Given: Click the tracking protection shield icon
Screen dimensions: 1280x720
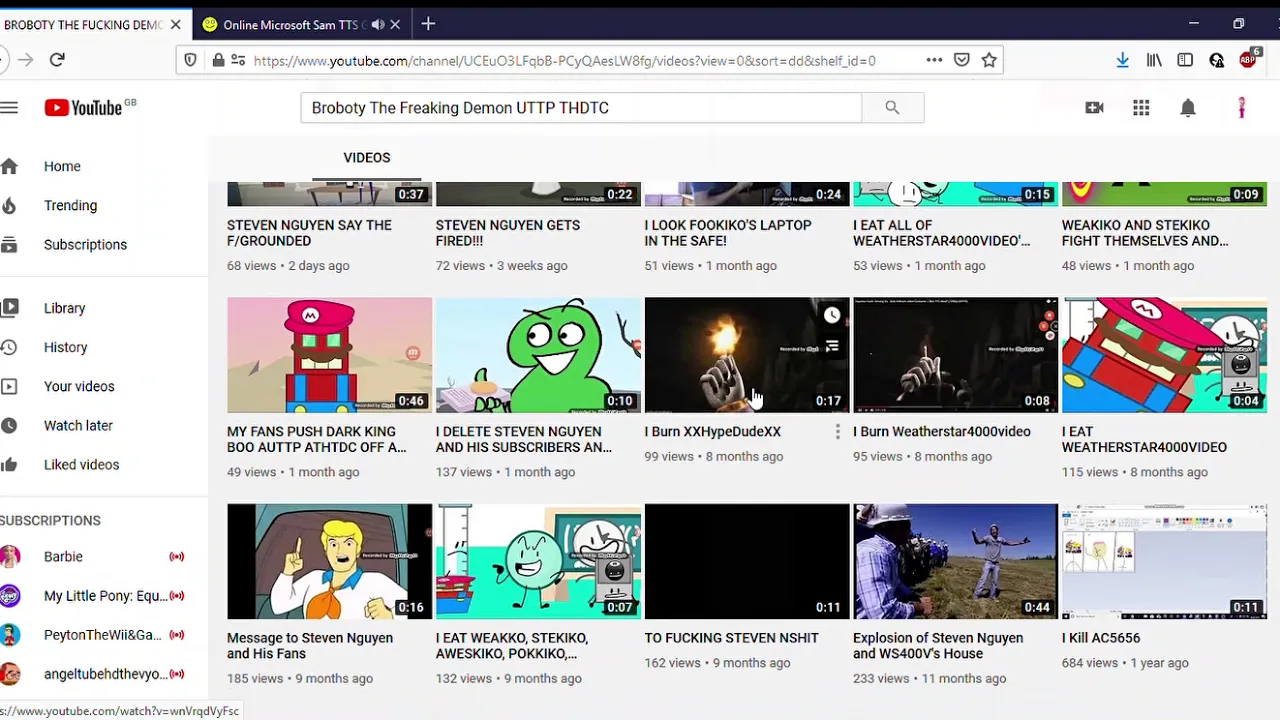Looking at the screenshot, I should click(190, 60).
